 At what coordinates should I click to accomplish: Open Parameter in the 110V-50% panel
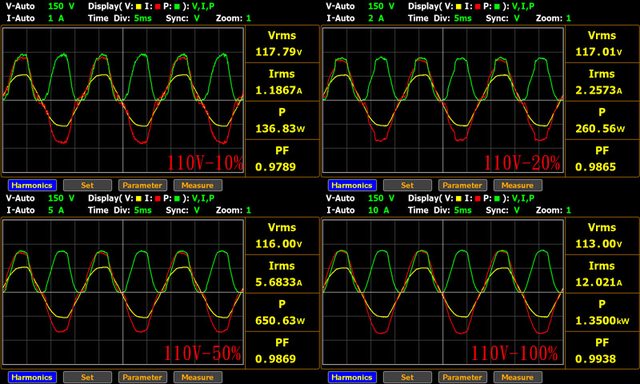pyautogui.click(x=142, y=377)
